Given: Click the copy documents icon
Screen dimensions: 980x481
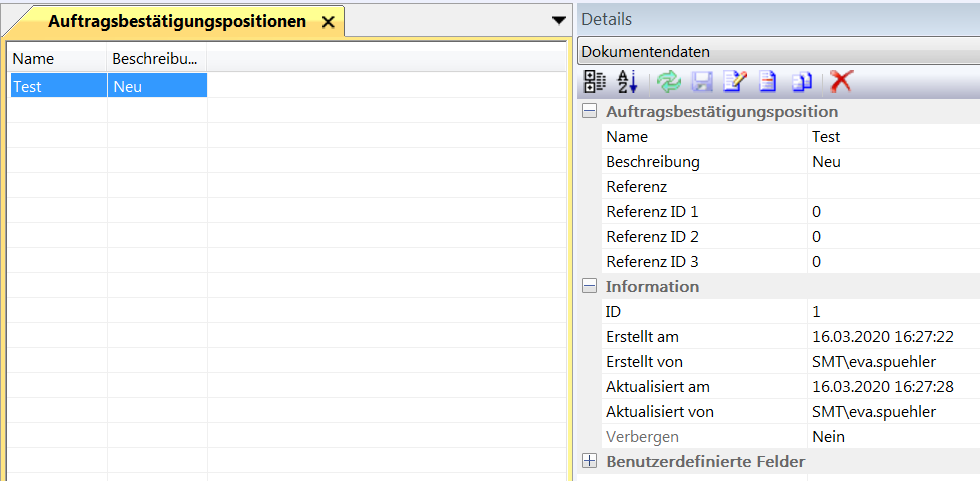Looking at the screenshot, I should point(802,82).
